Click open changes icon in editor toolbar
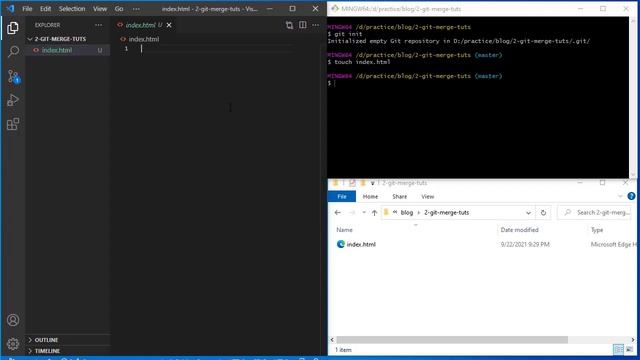Viewport: 640px width, 360px height. (289, 25)
